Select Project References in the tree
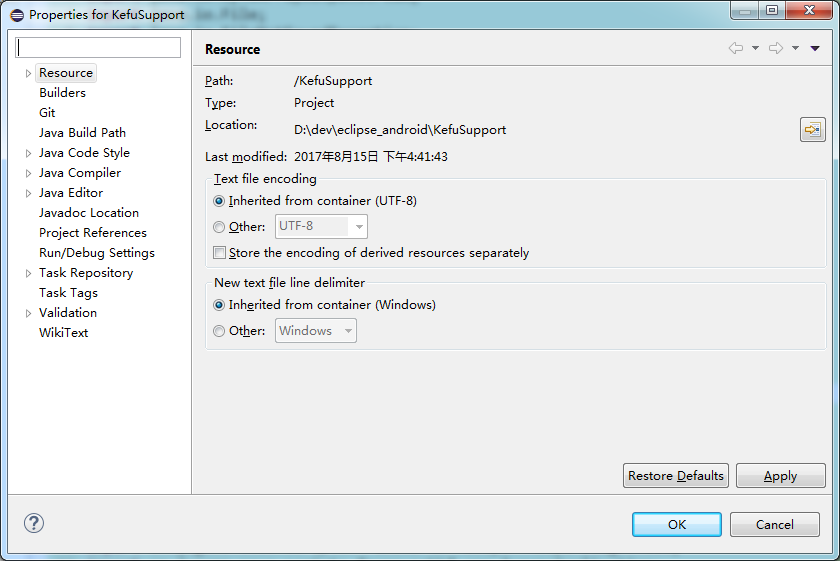The width and height of the screenshot is (840, 561). [93, 233]
